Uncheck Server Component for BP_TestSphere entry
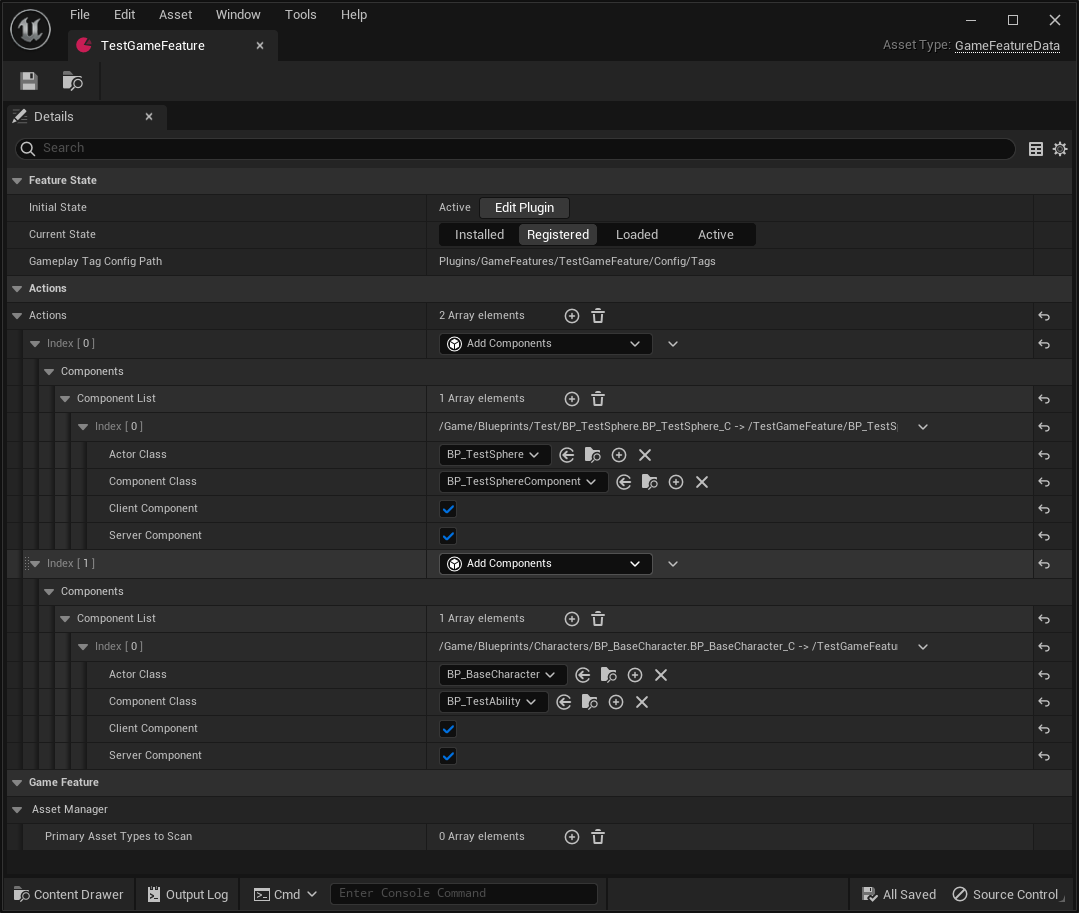Image resolution: width=1079 pixels, height=913 pixels. pyautogui.click(x=448, y=536)
